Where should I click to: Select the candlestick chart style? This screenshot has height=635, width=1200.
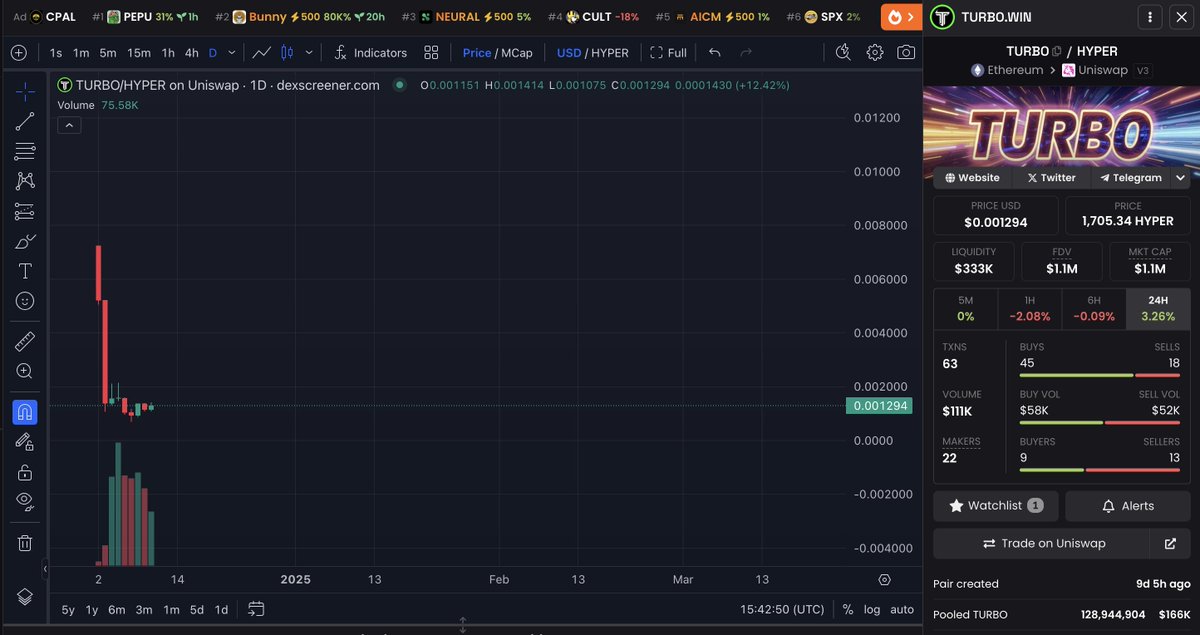[x=287, y=53]
